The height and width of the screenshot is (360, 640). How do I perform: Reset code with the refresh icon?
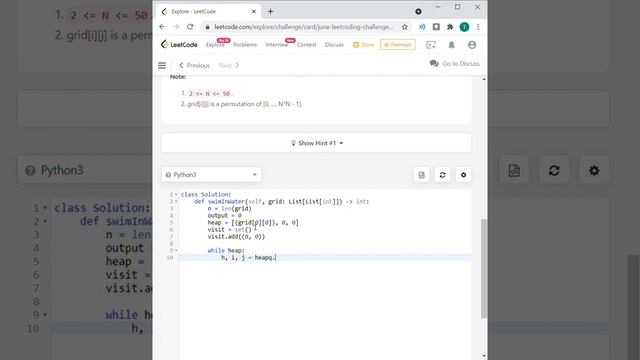[x=442, y=175]
